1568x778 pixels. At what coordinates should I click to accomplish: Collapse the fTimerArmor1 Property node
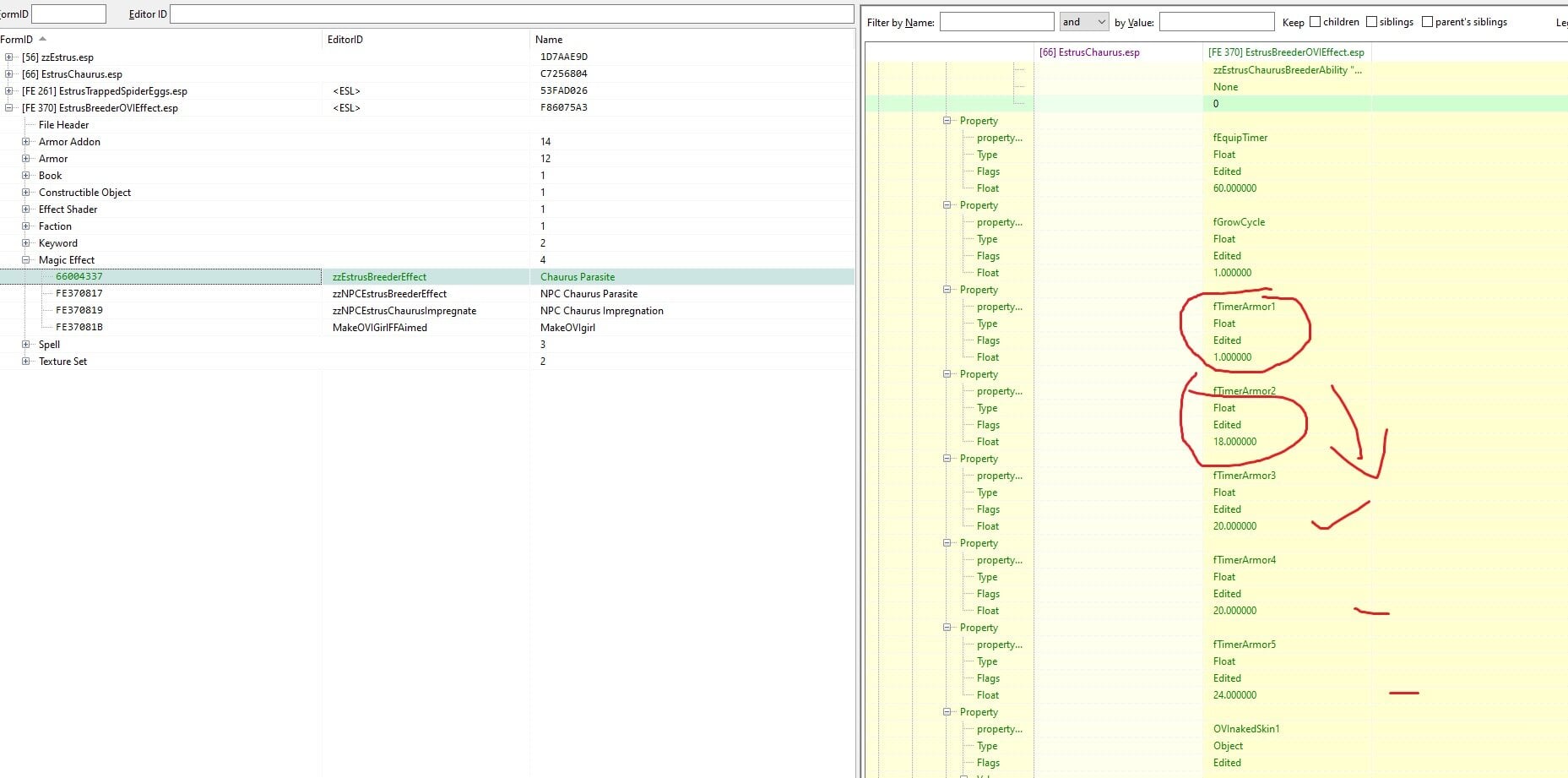pyautogui.click(x=947, y=290)
